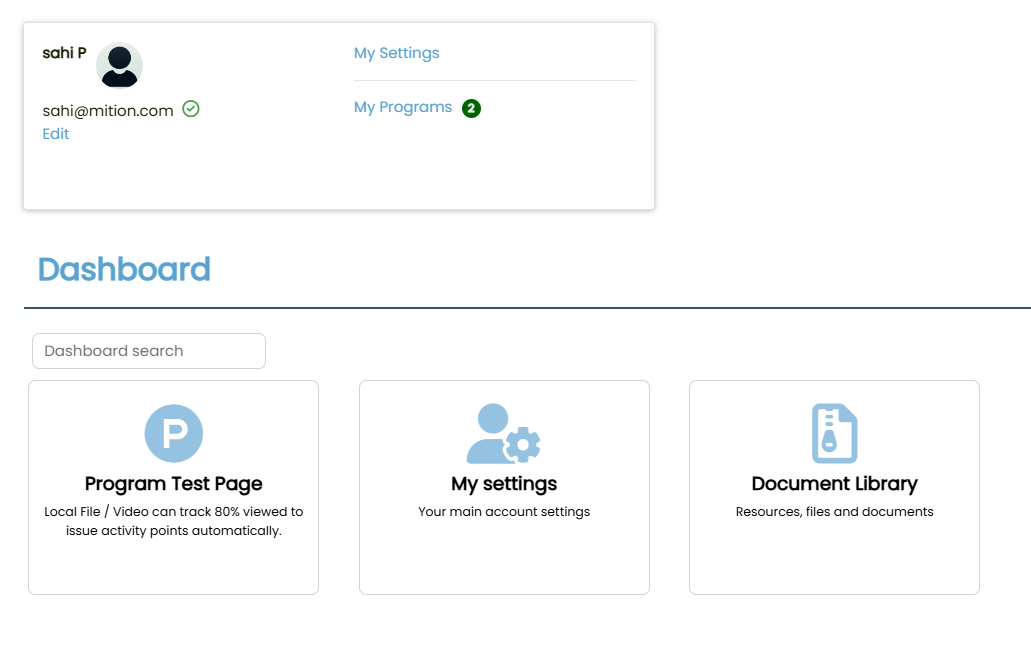The height and width of the screenshot is (661, 1031).
Task: Click the Dashboard page heading
Action: tap(124, 269)
